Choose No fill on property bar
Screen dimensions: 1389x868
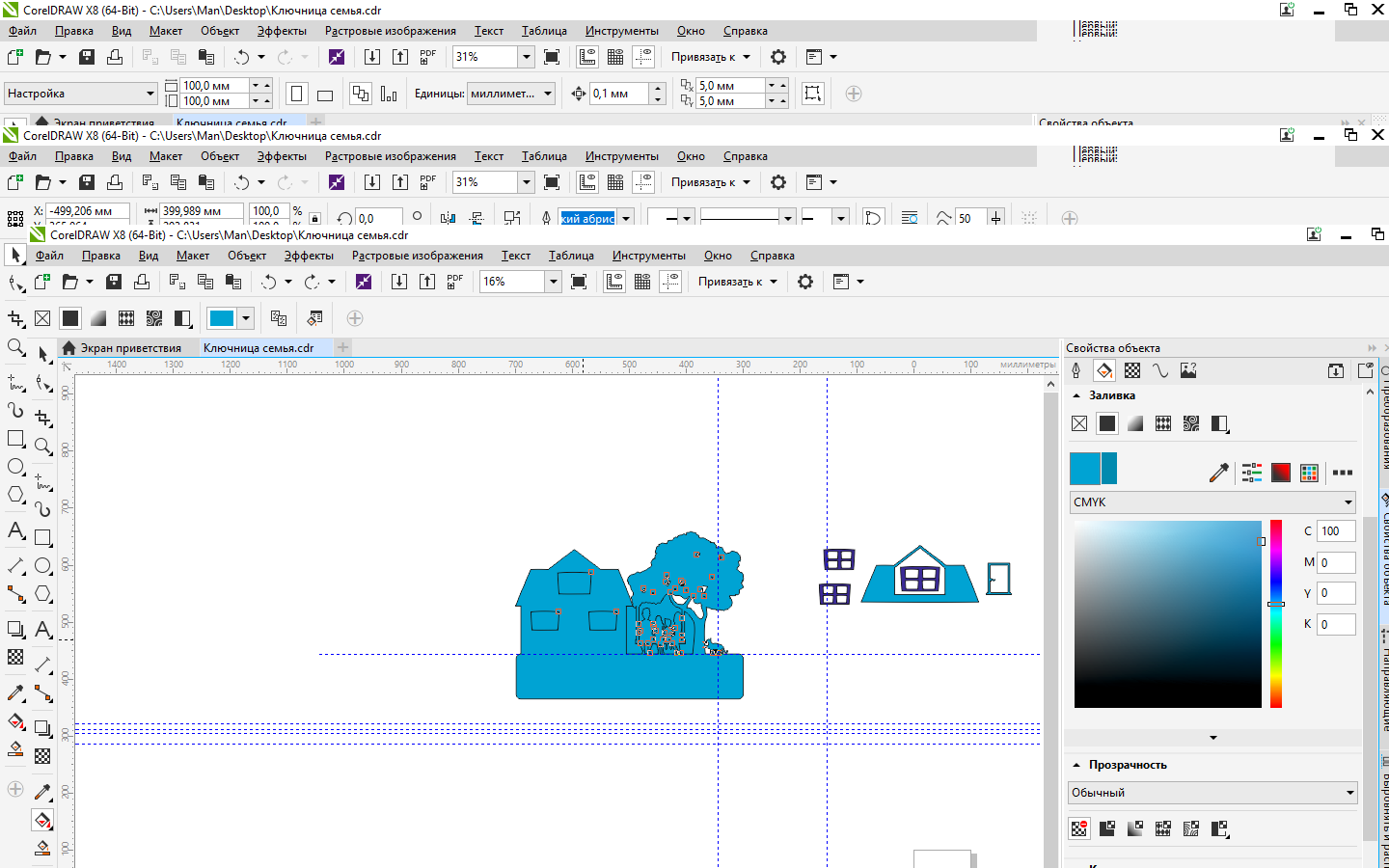[x=42, y=318]
